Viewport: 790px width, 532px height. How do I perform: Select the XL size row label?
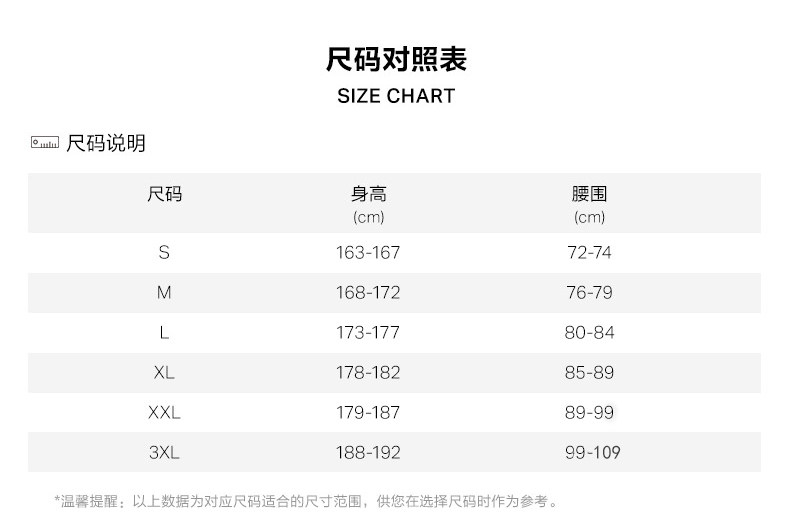(164, 373)
